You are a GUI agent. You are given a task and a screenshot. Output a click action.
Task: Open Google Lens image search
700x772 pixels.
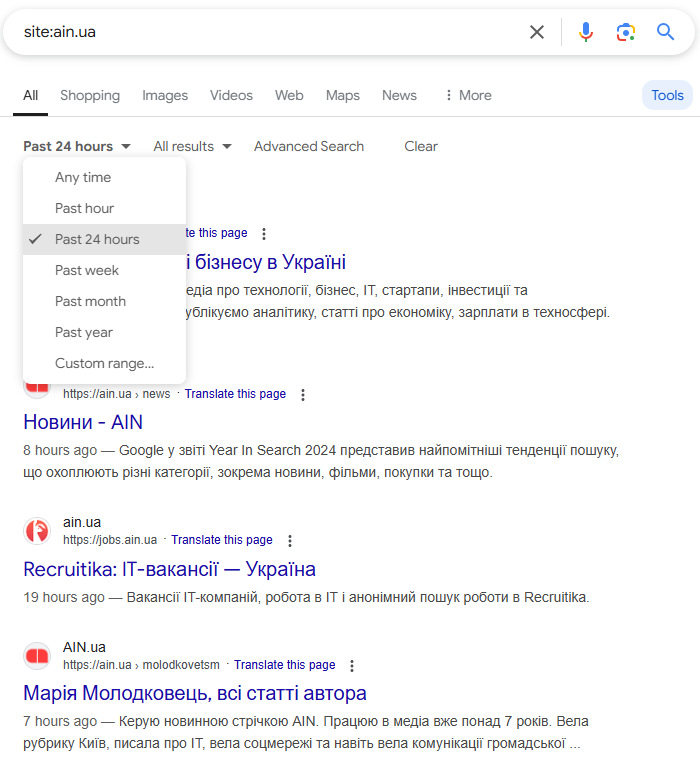click(x=626, y=32)
